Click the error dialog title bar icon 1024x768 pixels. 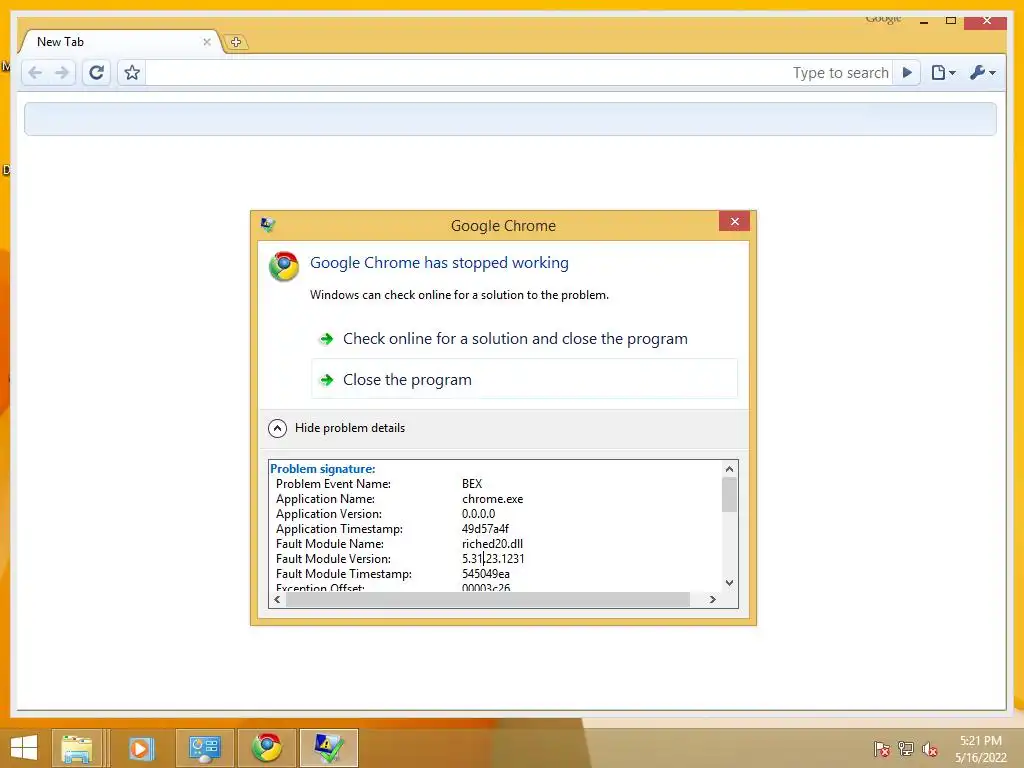pyautogui.click(x=268, y=225)
